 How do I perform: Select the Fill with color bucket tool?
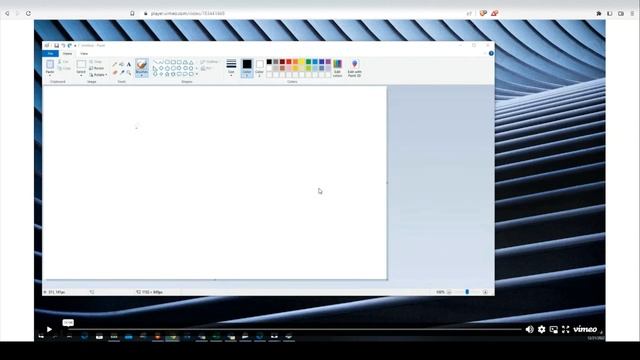coord(122,64)
